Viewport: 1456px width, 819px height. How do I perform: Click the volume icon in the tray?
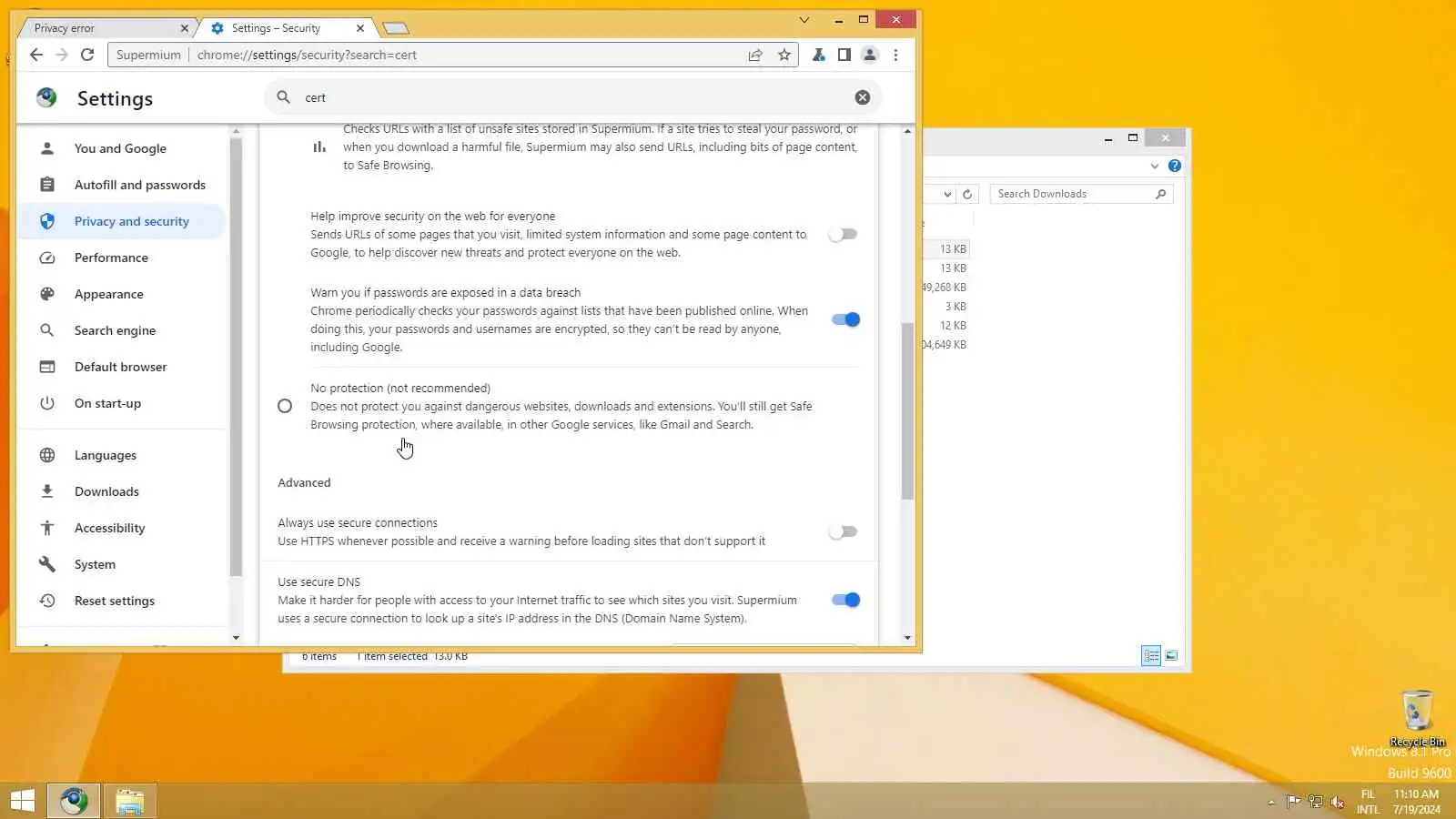pos(1338,802)
